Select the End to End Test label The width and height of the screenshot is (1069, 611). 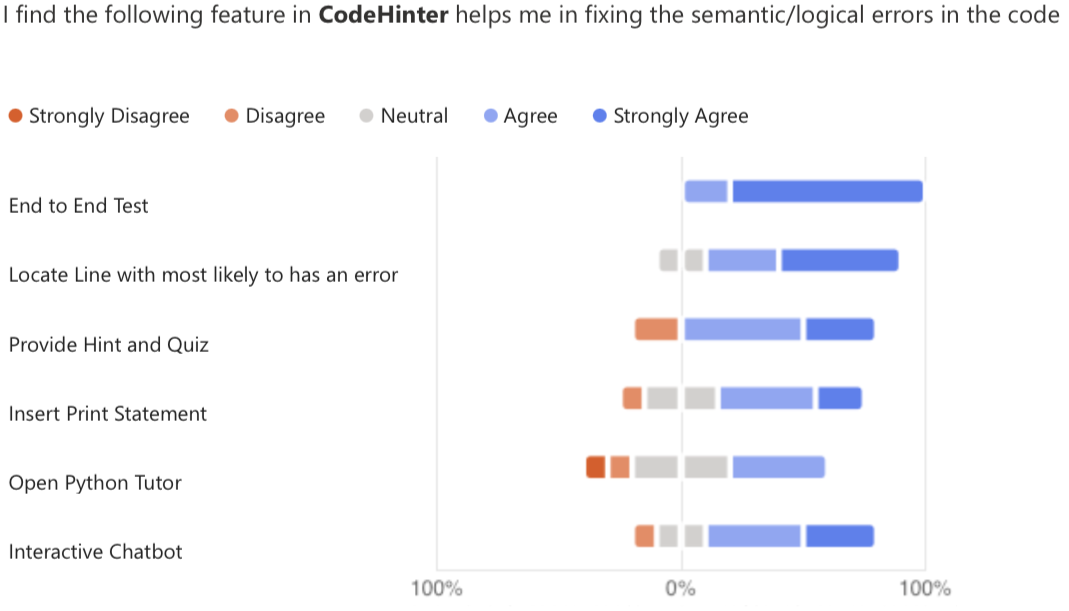click(78, 206)
